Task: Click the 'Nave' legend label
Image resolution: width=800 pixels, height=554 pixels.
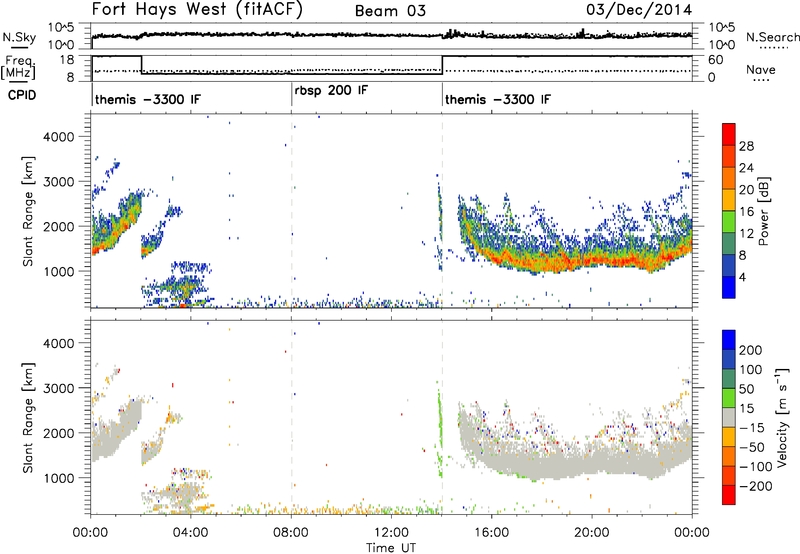Action: pyautogui.click(x=761, y=69)
